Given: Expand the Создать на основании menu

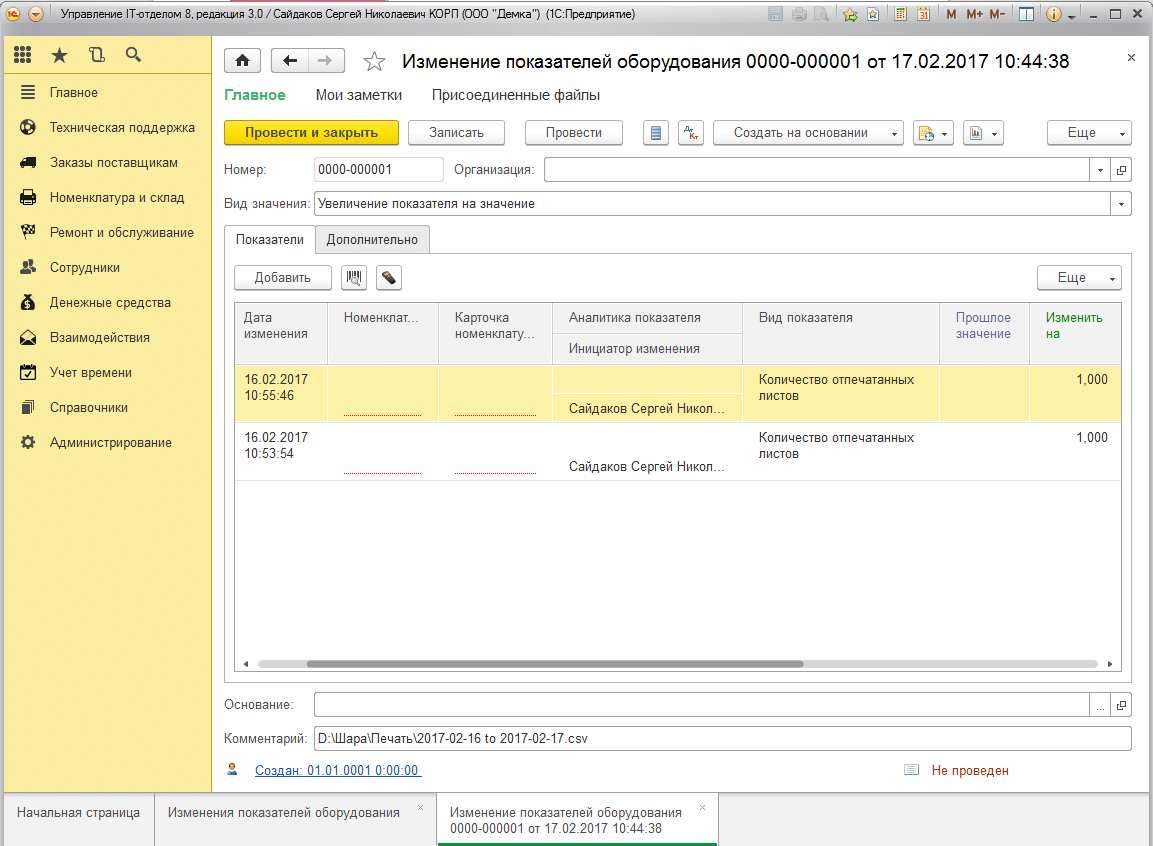Looking at the screenshot, I should 807,133.
